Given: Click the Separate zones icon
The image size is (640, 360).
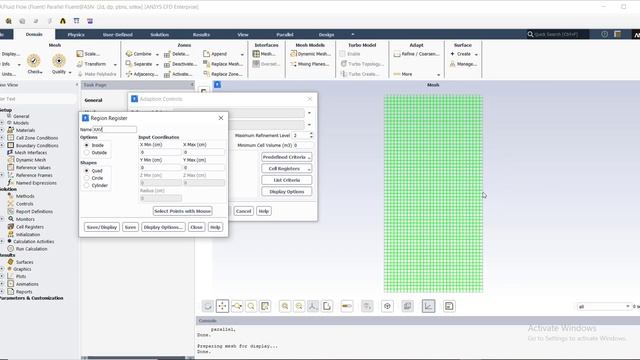Looking at the screenshot, I should [x=129, y=64].
